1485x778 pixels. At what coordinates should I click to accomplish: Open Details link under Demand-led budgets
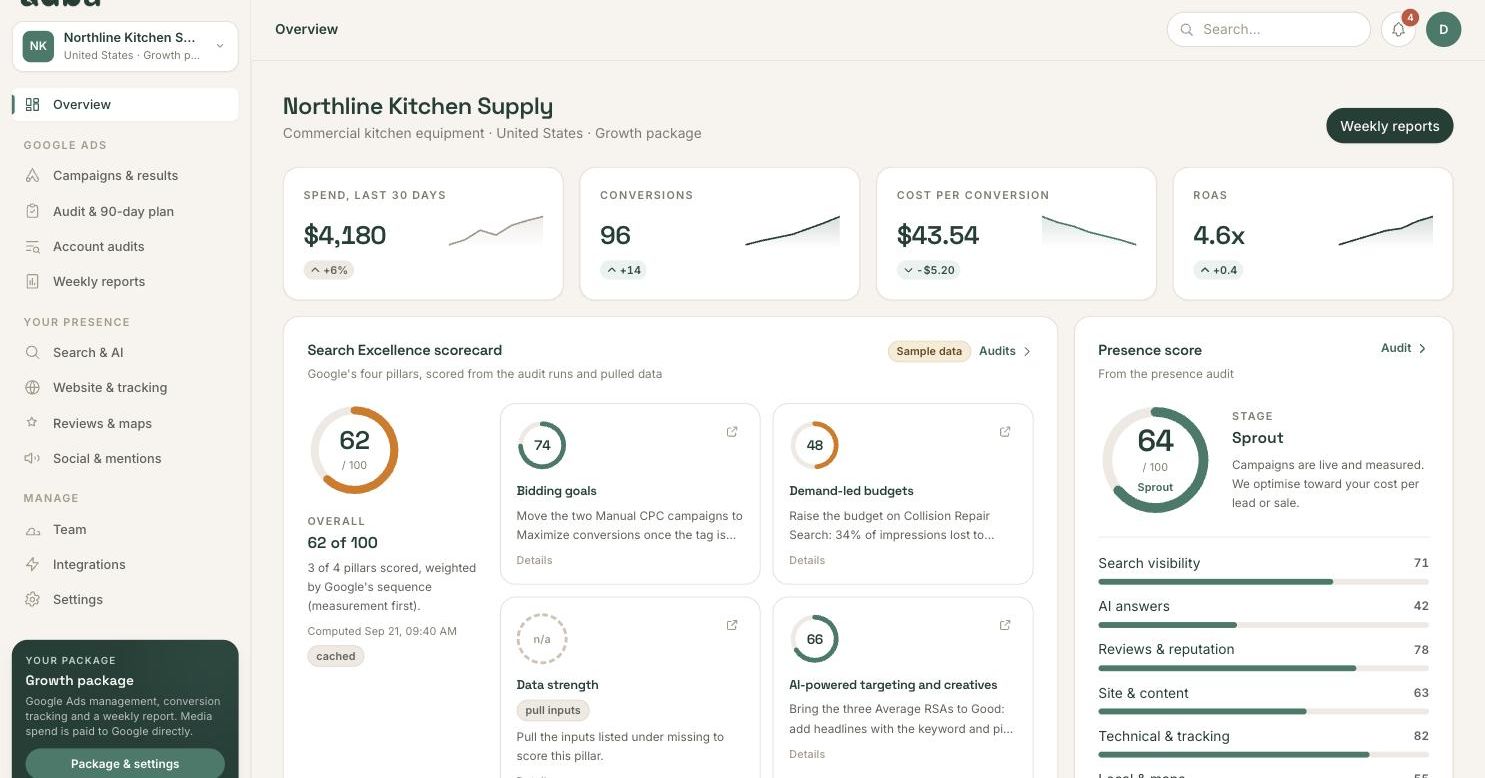tap(807, 560)
